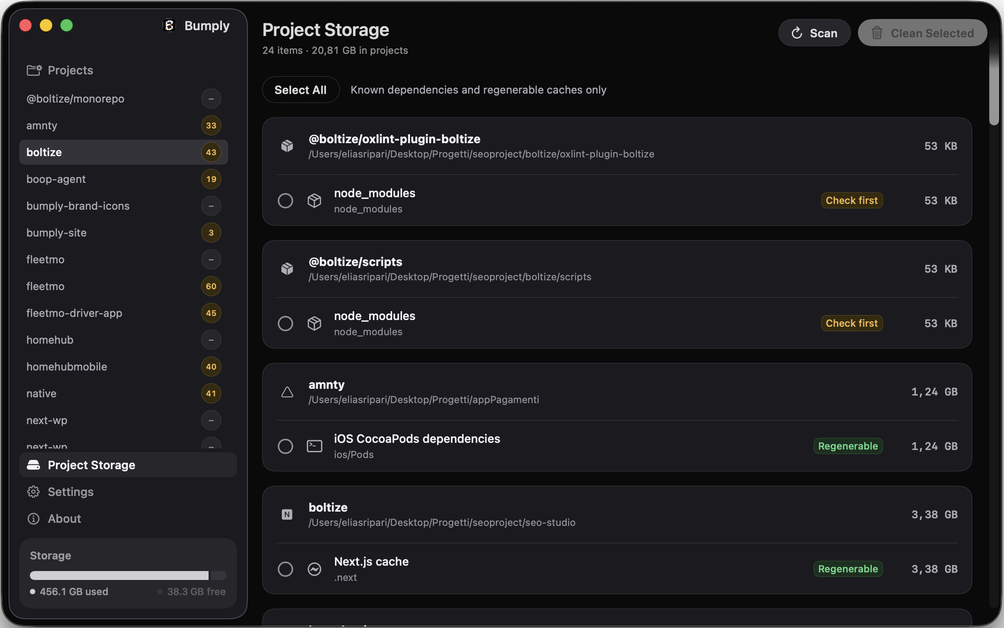Viewport: 1004px width, 628px height.
Task: Click the 41 badge next to native
Action: pos(211,394)
